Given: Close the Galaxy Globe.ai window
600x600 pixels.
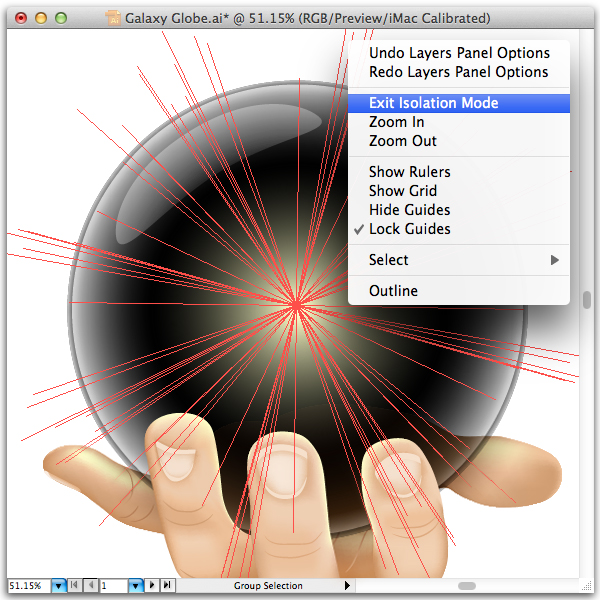Looking at the screenshot, I should [21, 18].
